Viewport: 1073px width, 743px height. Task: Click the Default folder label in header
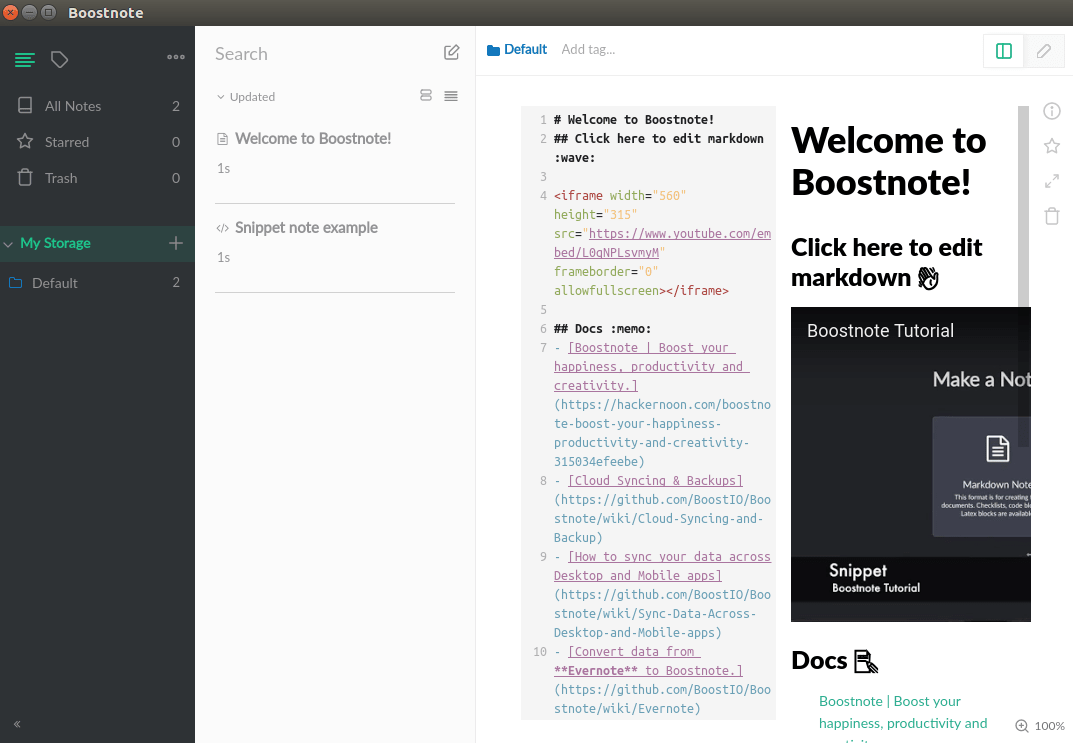click(517, 49)
